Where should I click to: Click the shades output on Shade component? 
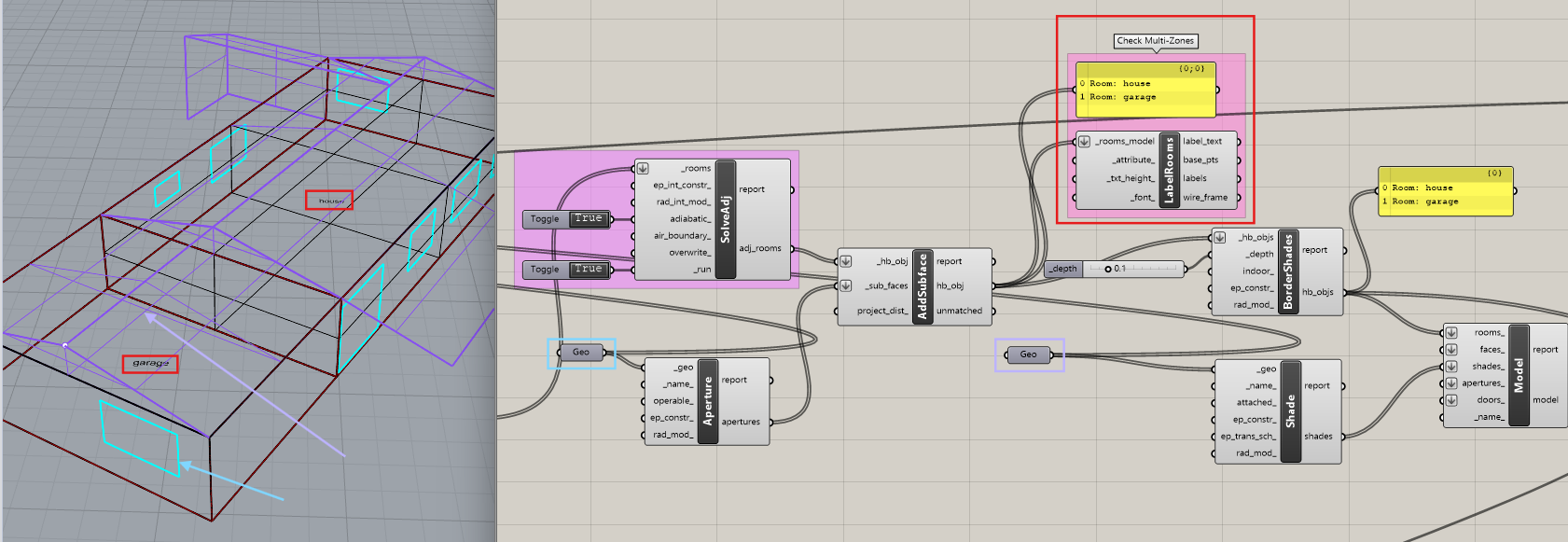[1318, 436]
